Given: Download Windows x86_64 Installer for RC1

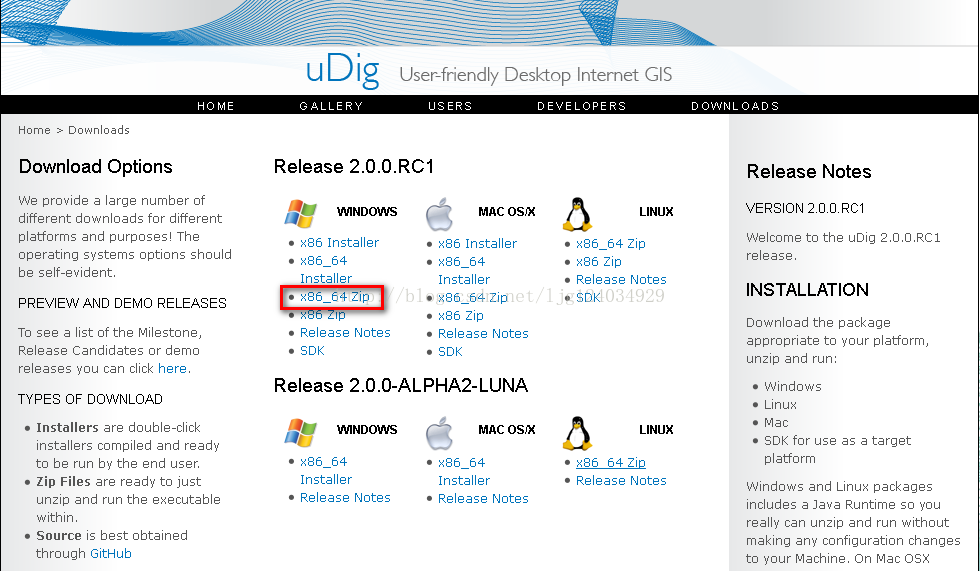Looking at the screenshot, I should point(326,269).
